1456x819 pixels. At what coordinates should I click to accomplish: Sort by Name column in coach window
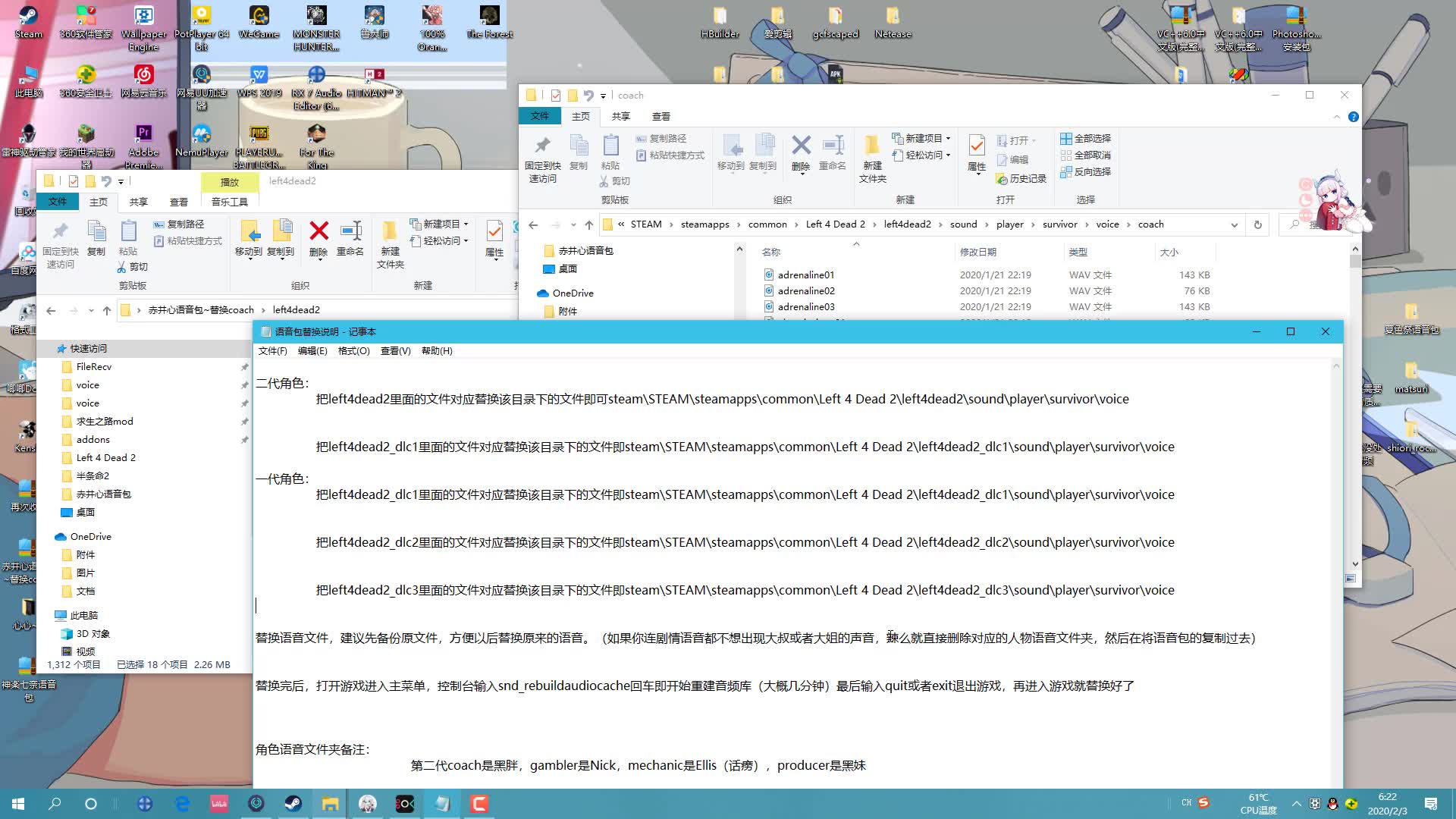[771, 253]
